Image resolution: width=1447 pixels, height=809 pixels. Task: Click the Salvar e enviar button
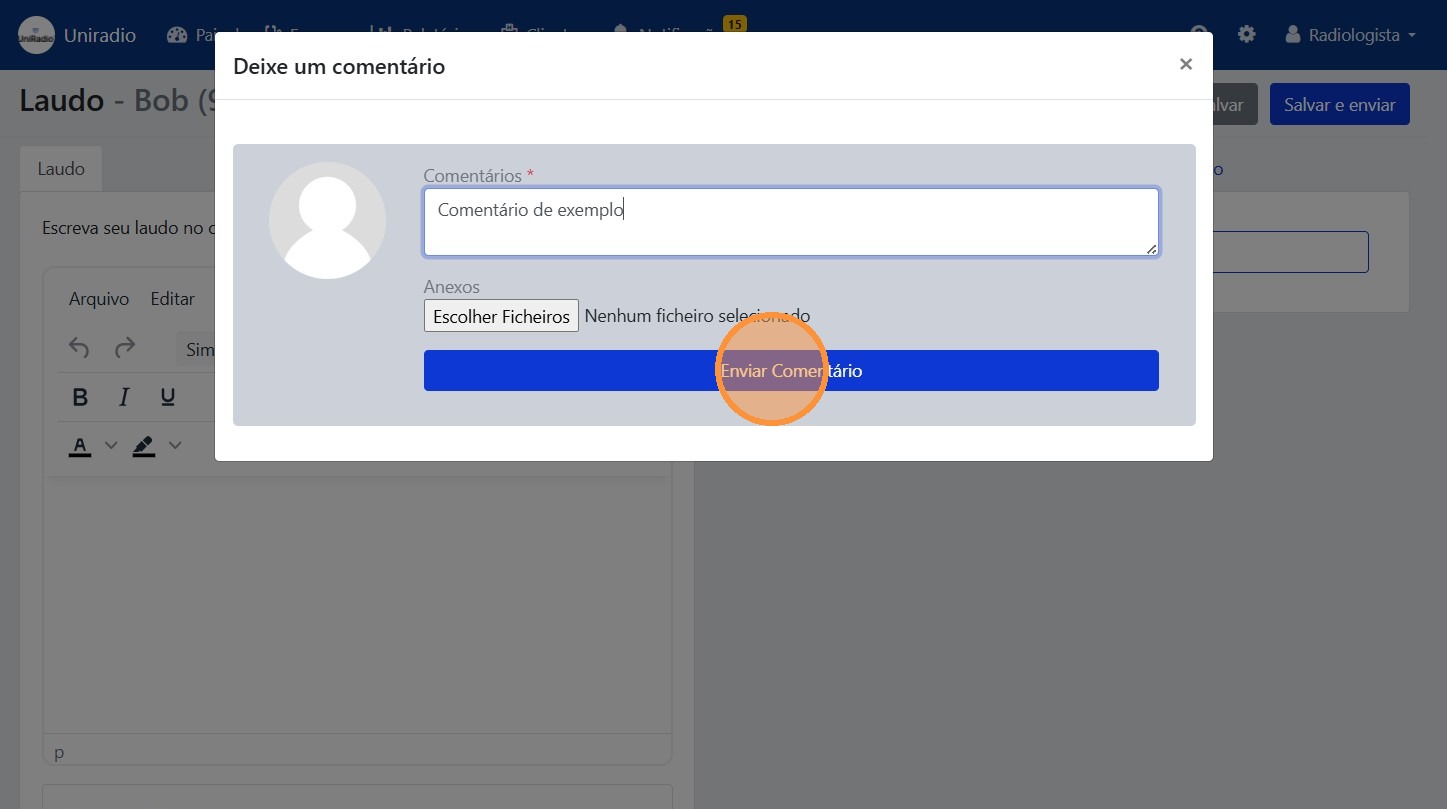[1339, 105]
